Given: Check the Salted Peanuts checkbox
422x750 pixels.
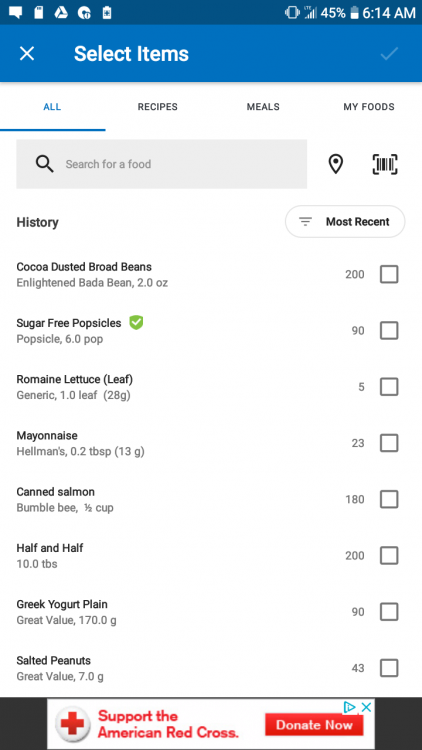Looking at the screenshot, I should (389, 668).
